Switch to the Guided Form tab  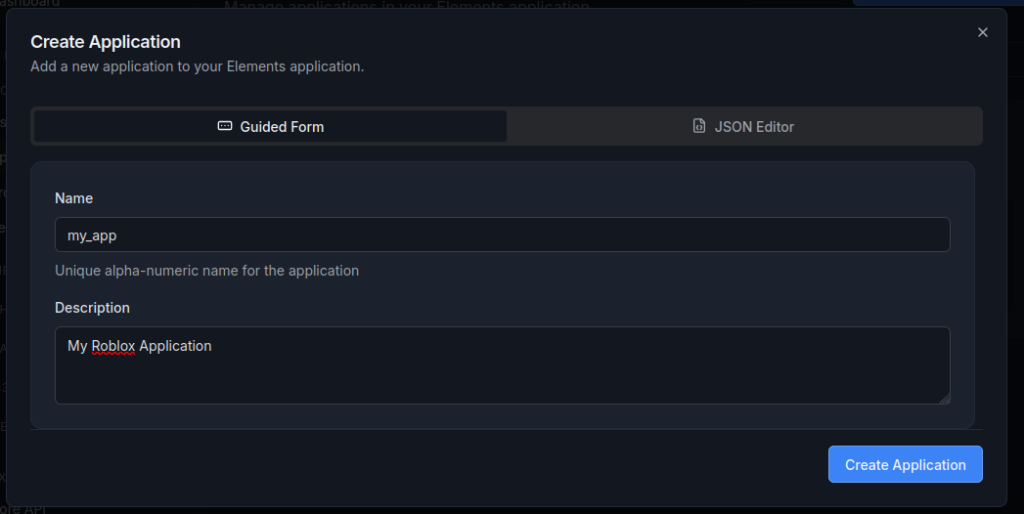click(270, 127)
